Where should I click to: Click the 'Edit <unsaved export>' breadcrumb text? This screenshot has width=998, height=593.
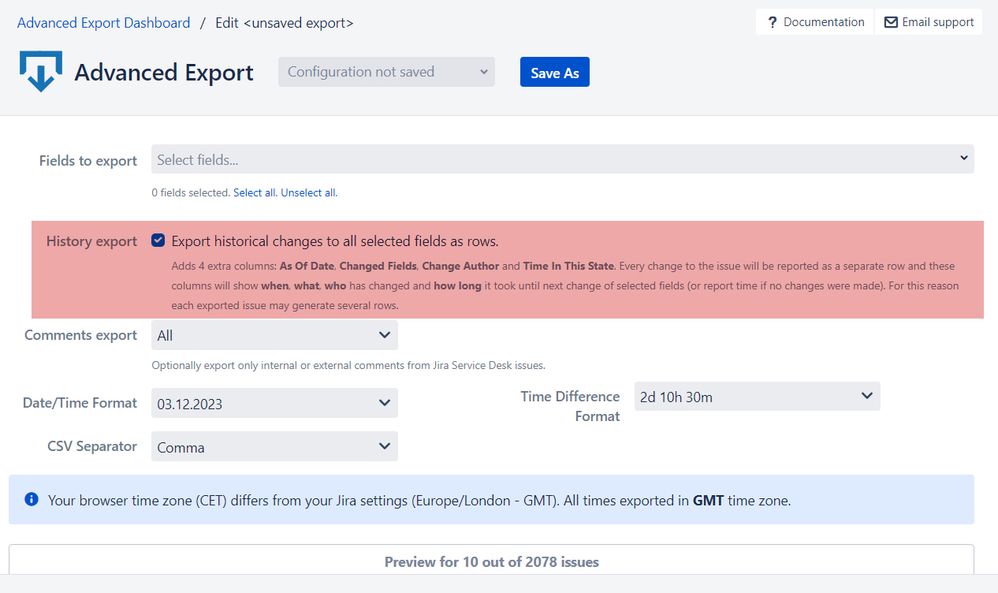tap(284, 23)
